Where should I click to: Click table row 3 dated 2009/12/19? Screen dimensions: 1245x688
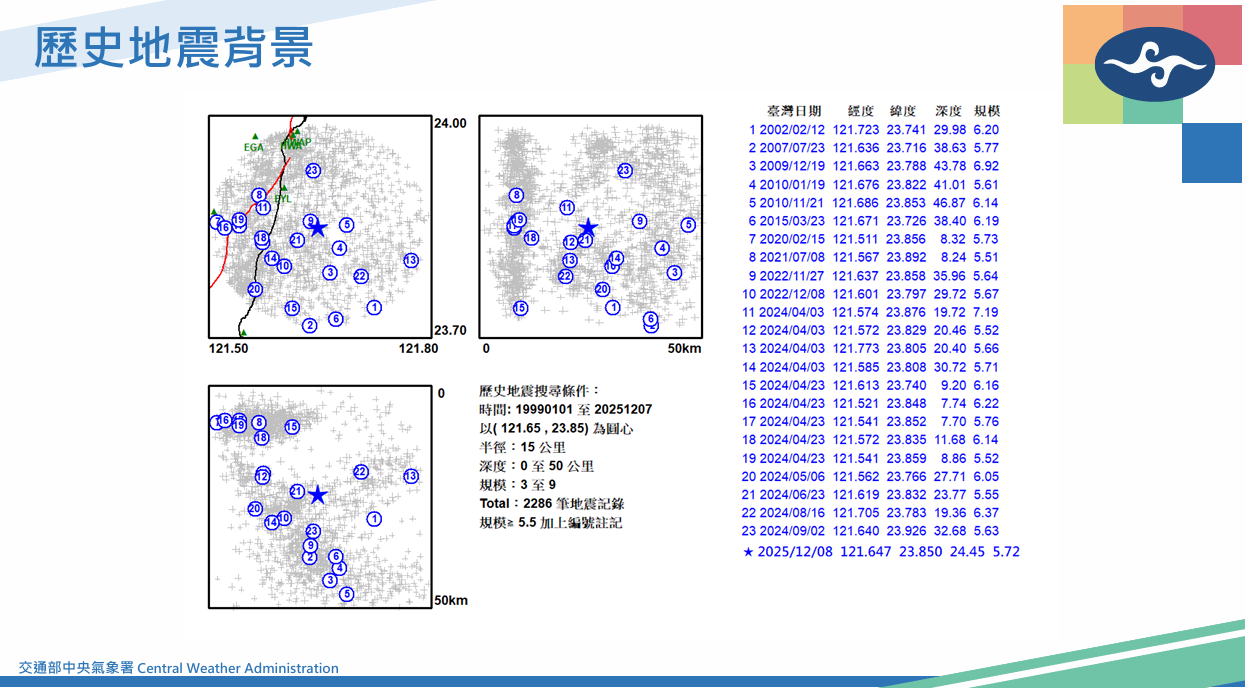click(x=873, y=166)
